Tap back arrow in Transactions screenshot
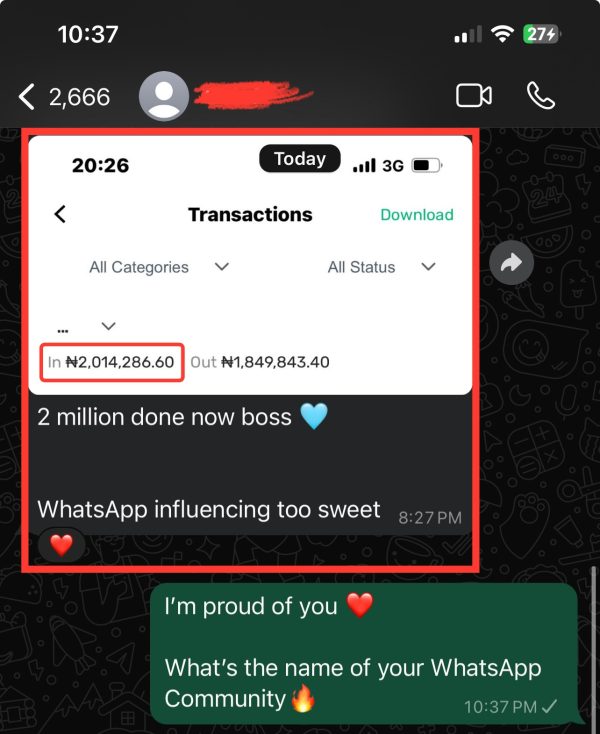 (x=60, y=214)
